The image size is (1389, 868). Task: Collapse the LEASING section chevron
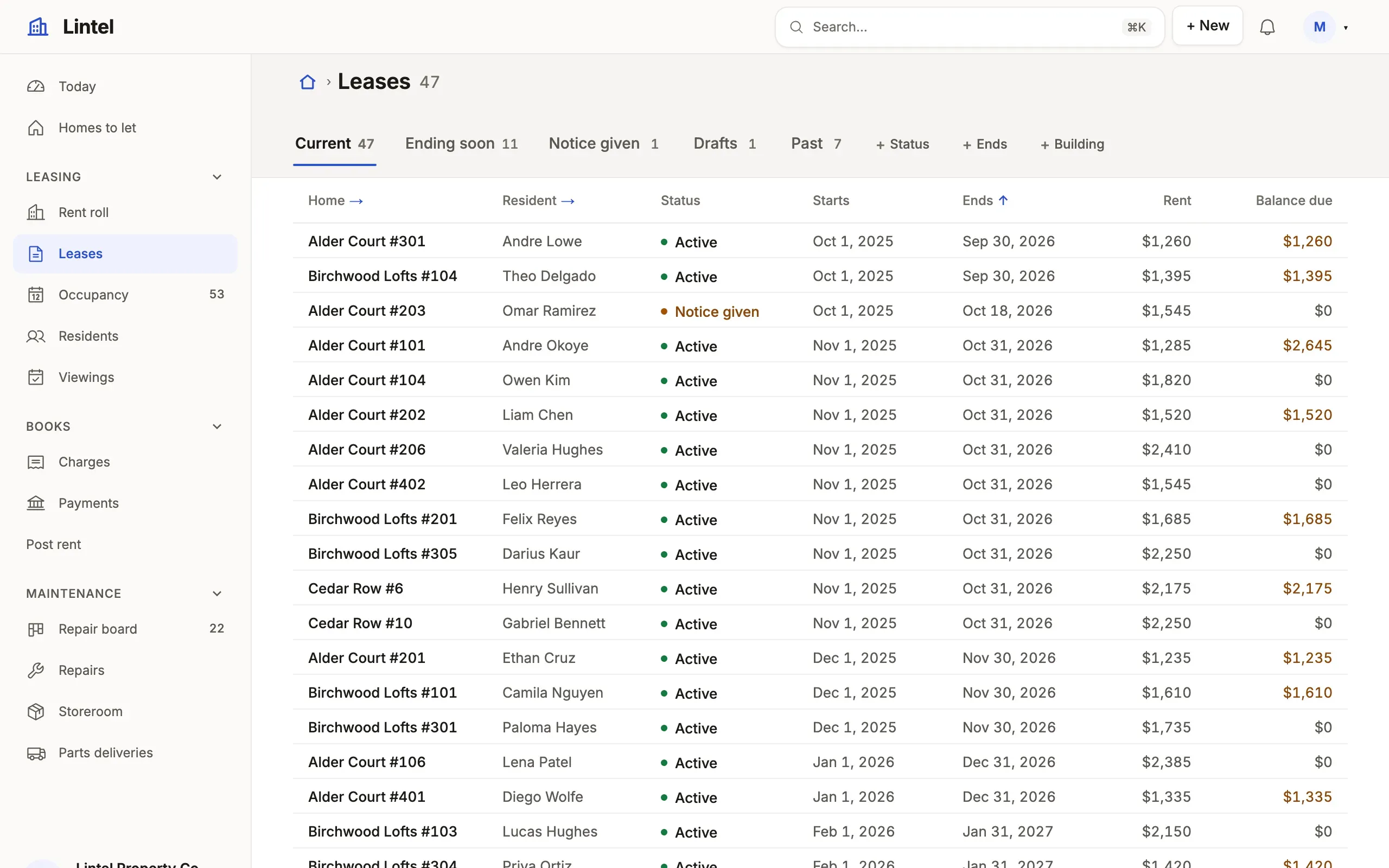217,177
